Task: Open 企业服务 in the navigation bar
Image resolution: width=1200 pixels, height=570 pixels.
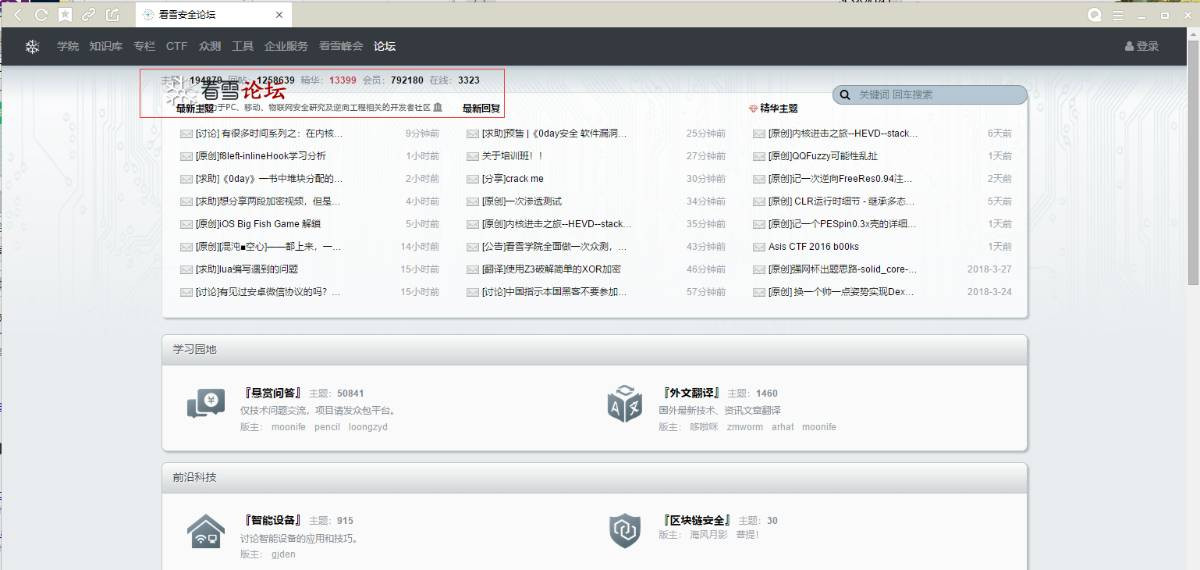Action: click(286, 47)
